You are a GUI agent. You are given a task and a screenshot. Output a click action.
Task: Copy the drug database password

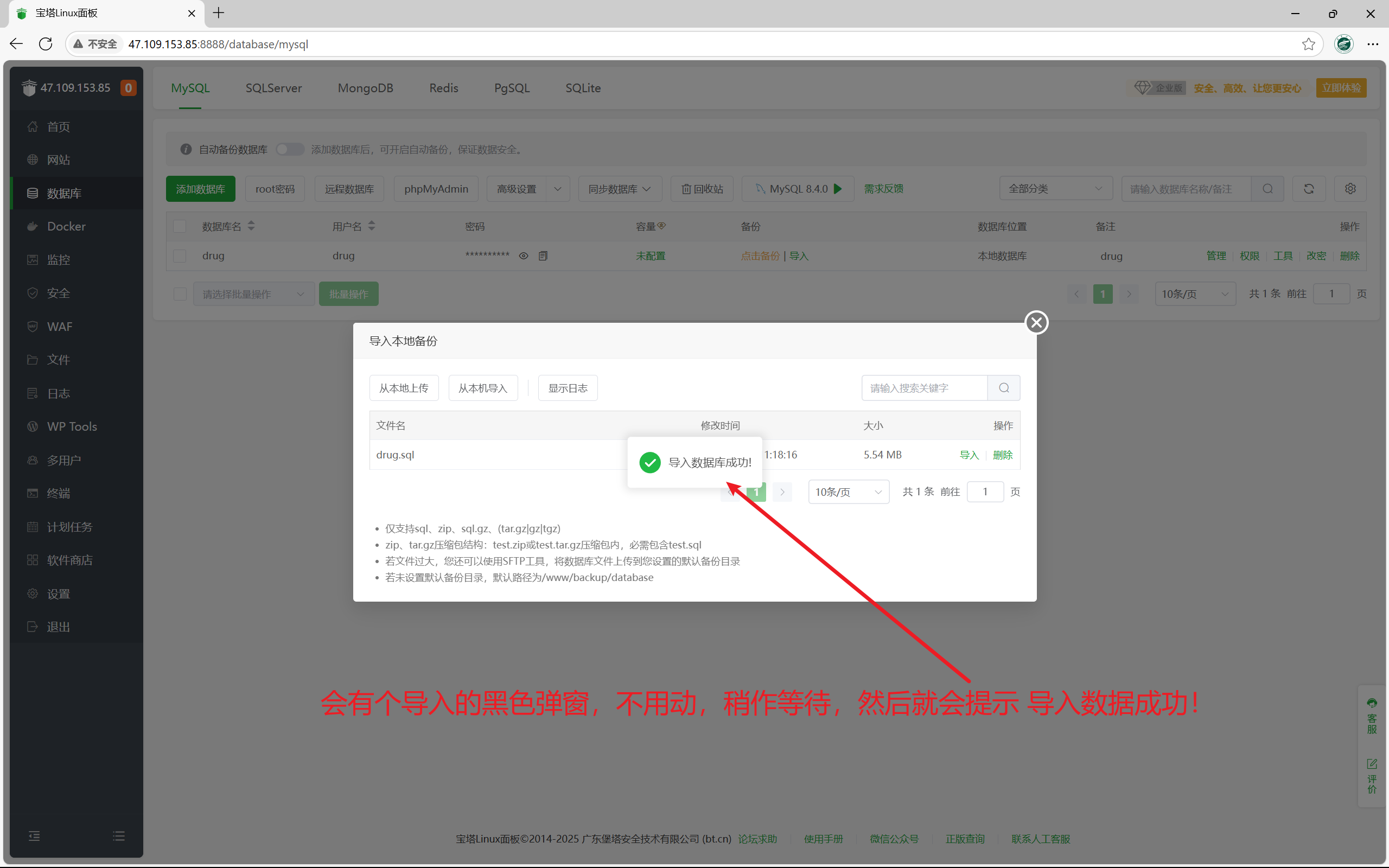(543, 256)
